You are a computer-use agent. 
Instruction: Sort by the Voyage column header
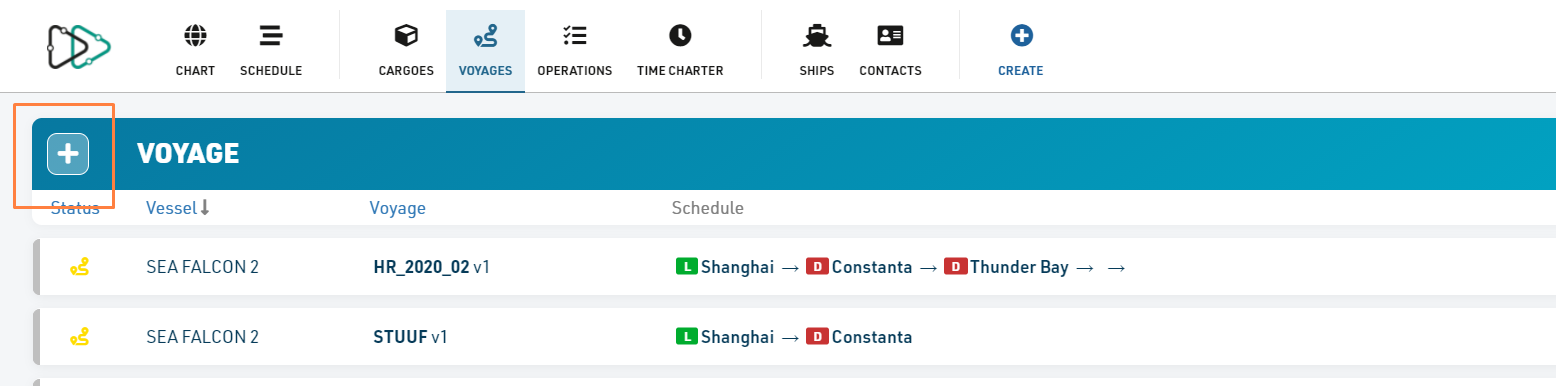[x=398, y=208]
